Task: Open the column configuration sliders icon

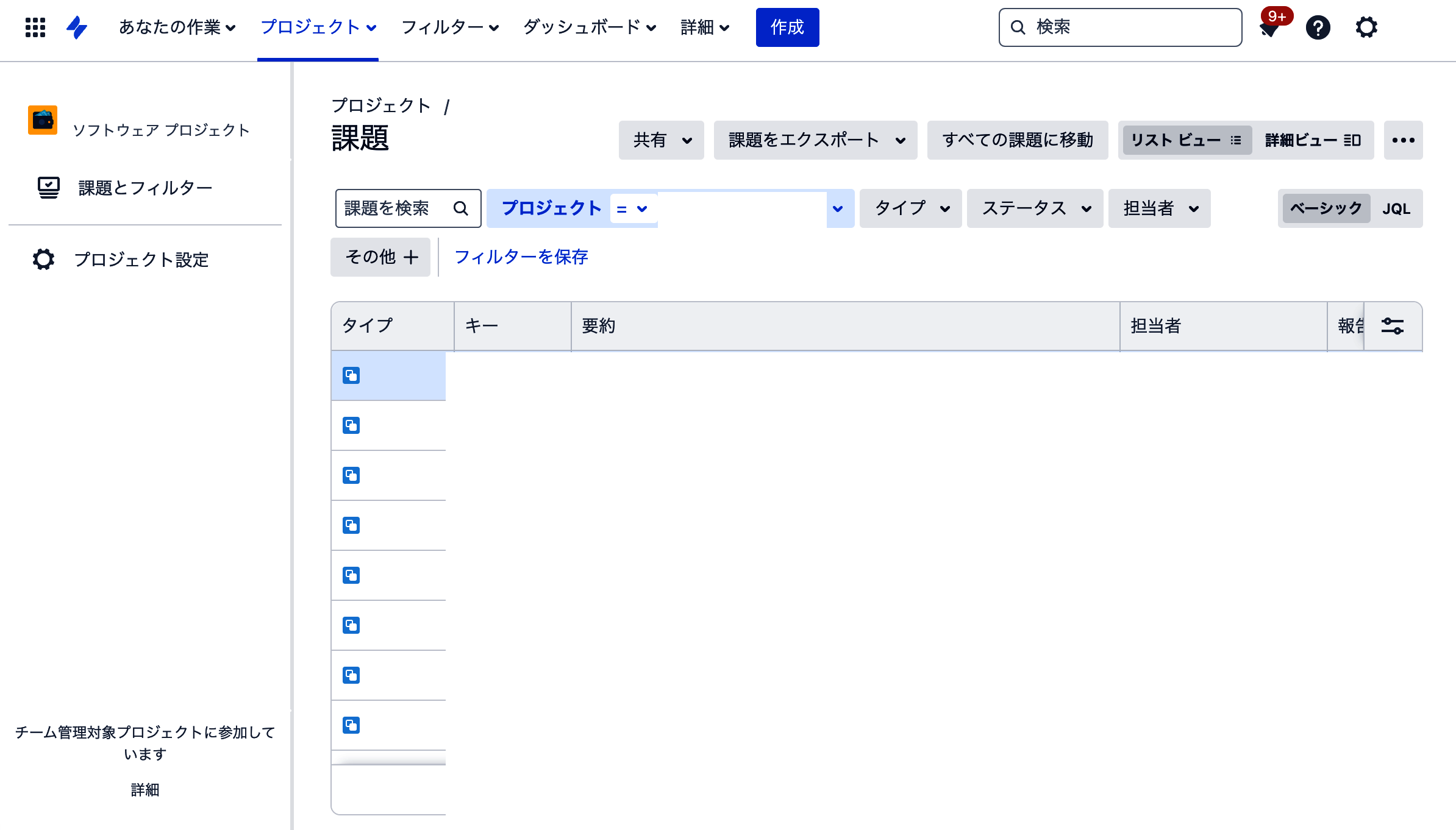Action: (1393, 326)
